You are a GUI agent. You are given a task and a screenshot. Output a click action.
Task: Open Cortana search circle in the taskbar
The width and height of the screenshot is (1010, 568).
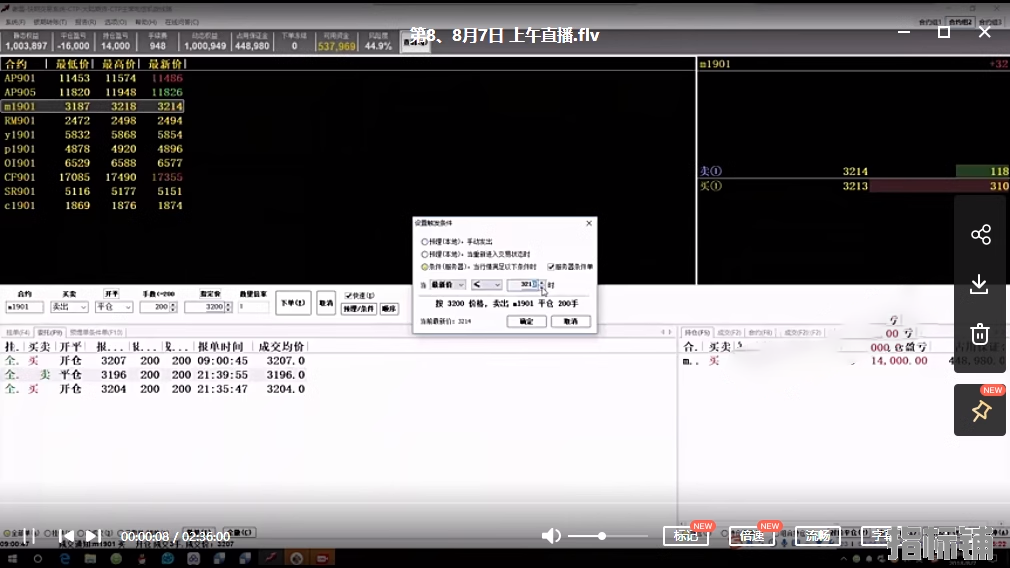click(38, 558)
